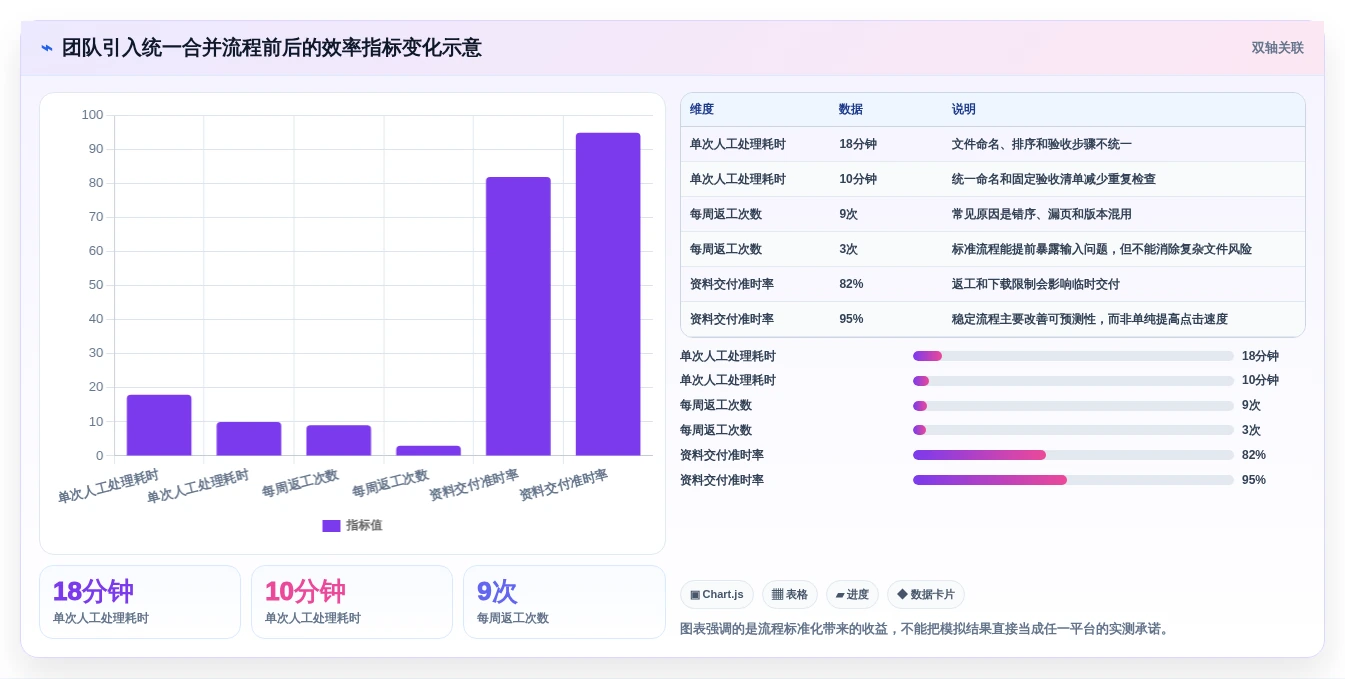Click 统一命名和固定验收清单减少重复检查 description
1345x679 pixels.
click(x=1054, y=180)
